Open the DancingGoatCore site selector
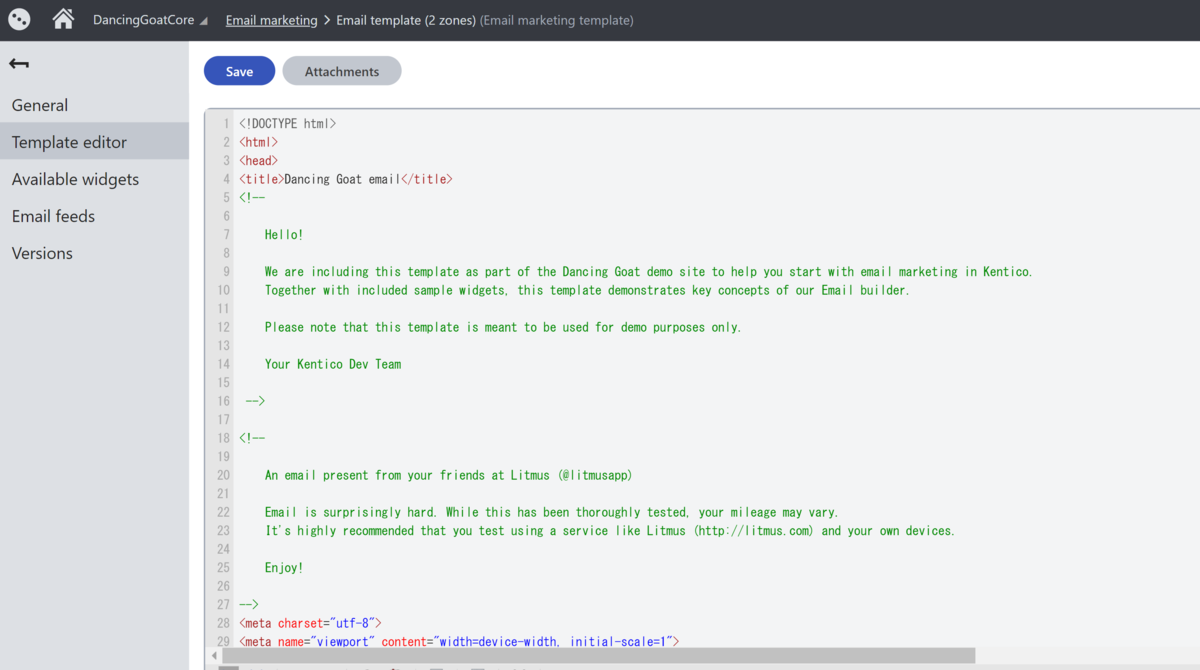This screenshot has width=1200, height=670. click(150, 20)
